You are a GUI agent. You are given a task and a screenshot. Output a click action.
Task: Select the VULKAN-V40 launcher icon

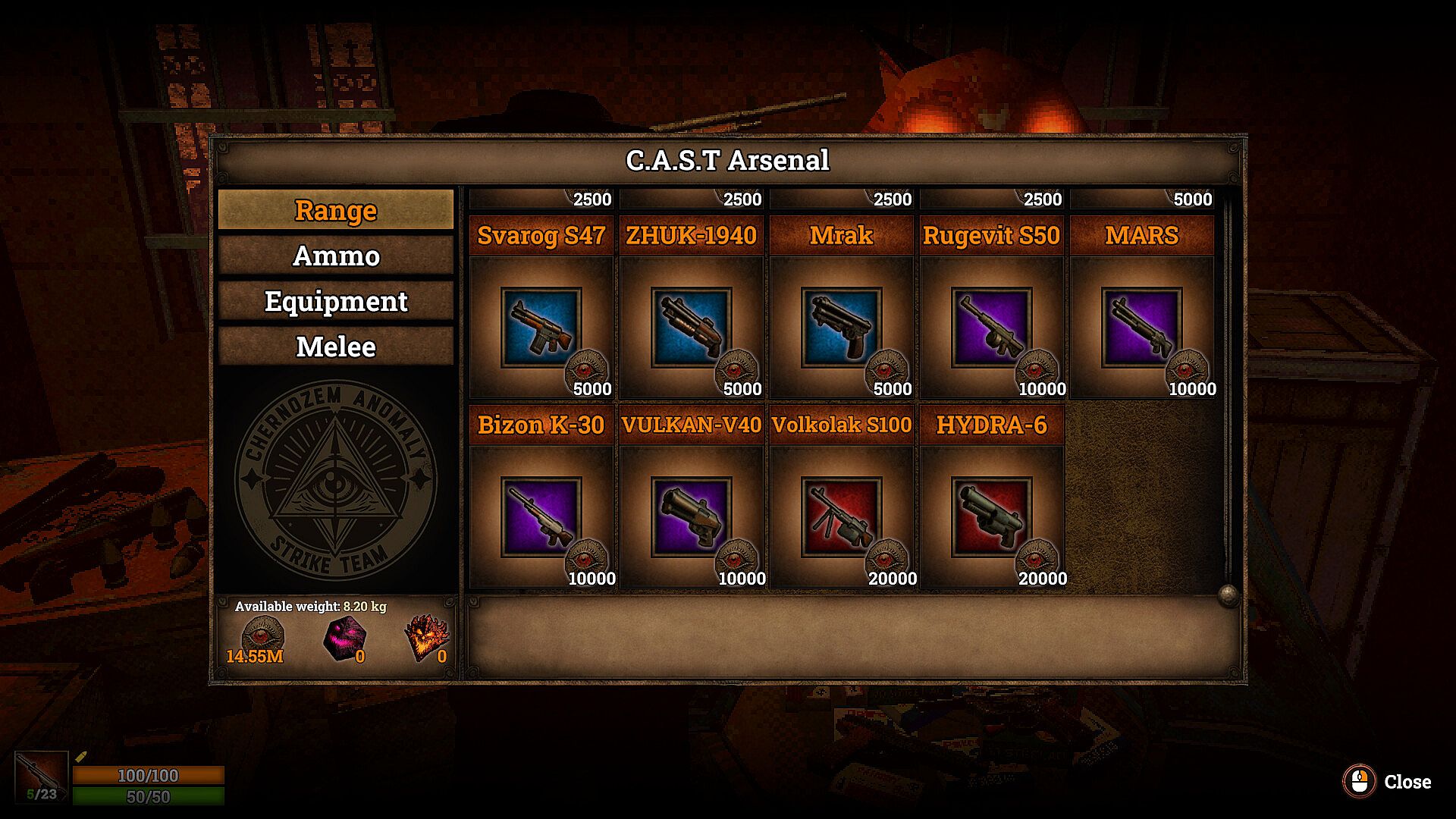(x=691, y=517)
